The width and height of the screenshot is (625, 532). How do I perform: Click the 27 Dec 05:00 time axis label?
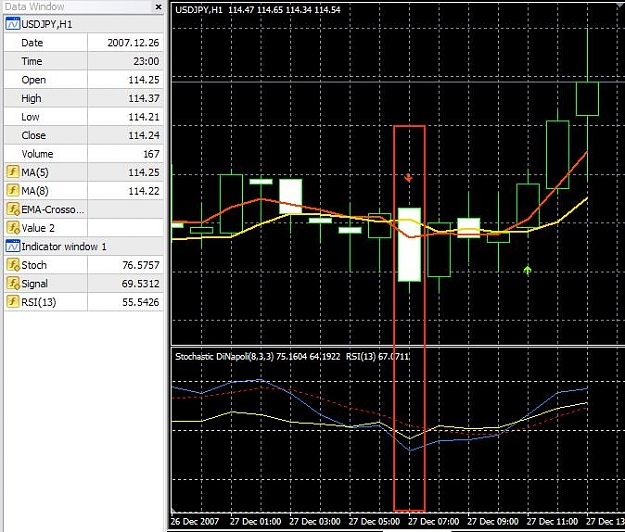(x=374, y=521)
